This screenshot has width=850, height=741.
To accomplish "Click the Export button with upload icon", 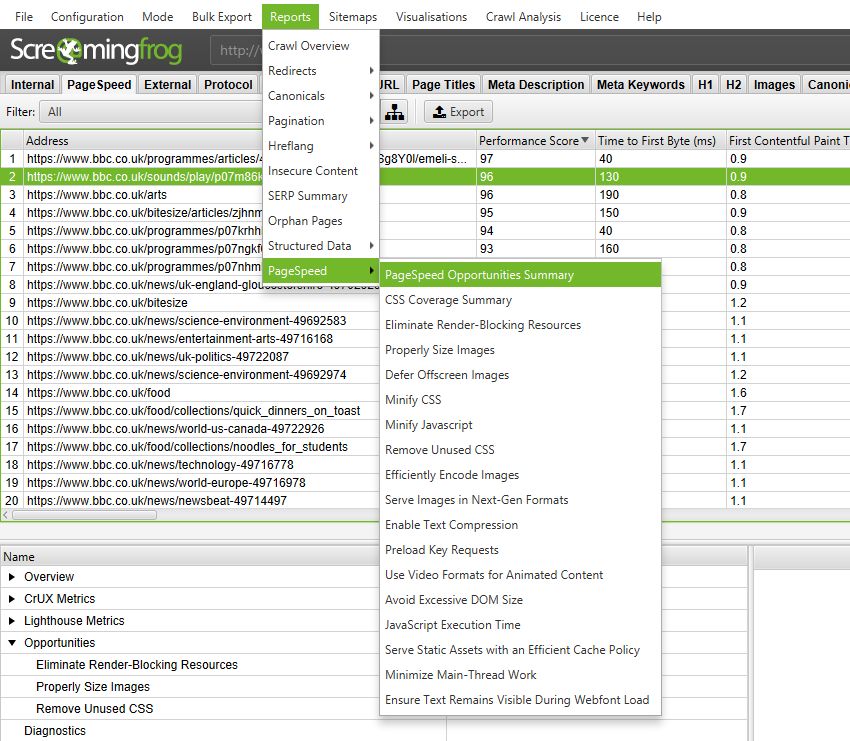I will (458, 111).
